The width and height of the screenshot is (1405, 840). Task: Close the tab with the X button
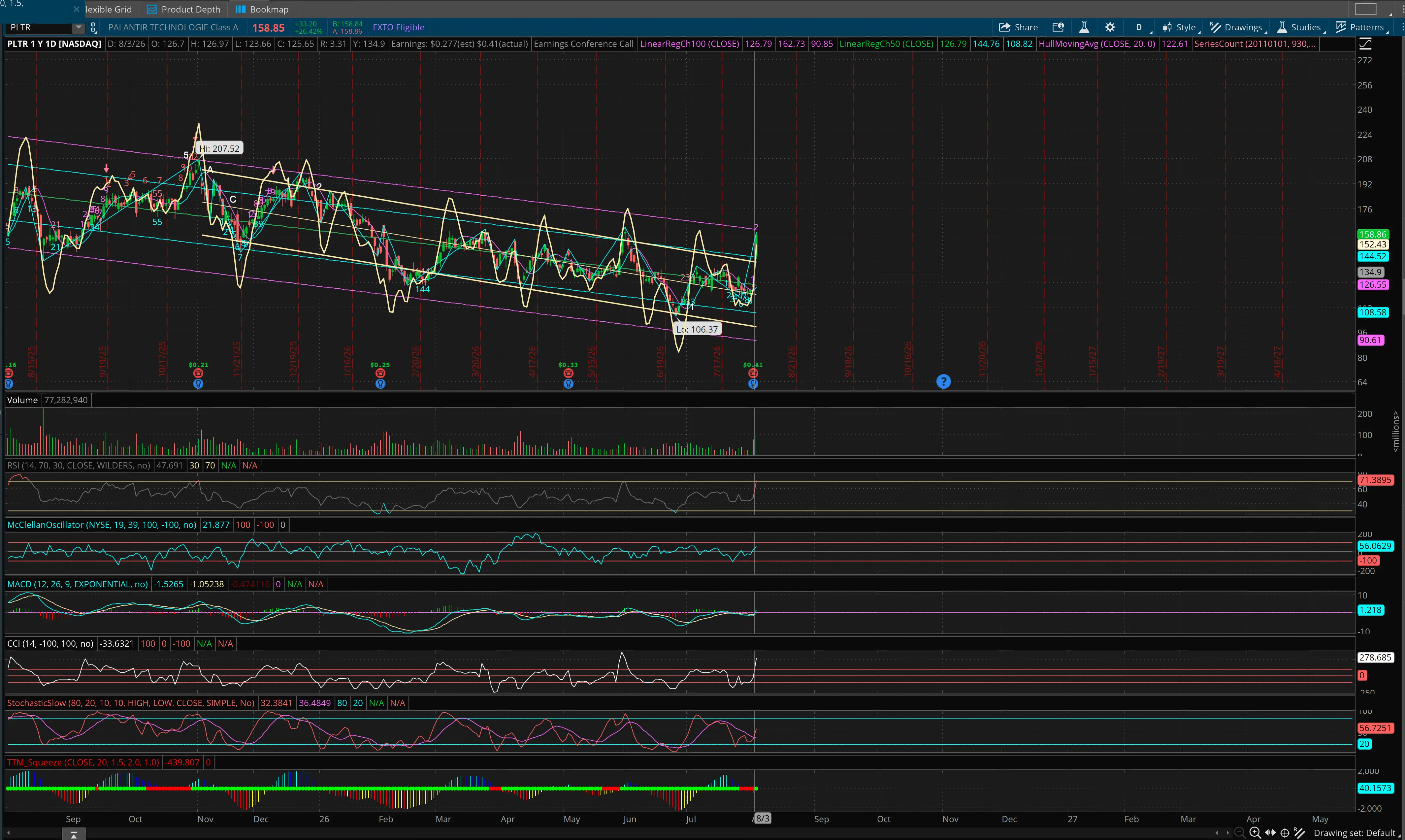coord(77,10)
